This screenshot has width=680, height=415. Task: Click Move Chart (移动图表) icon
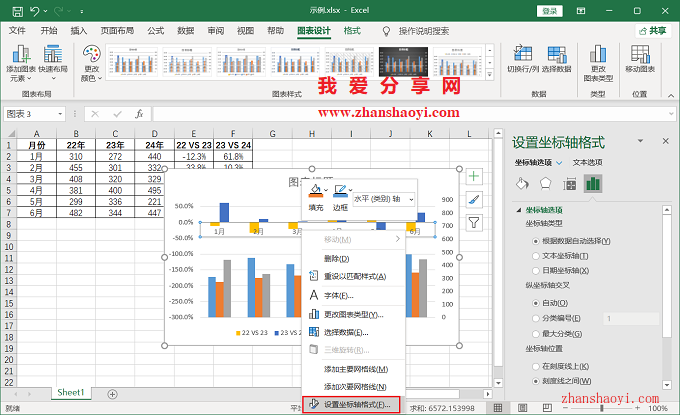[640, 59]
